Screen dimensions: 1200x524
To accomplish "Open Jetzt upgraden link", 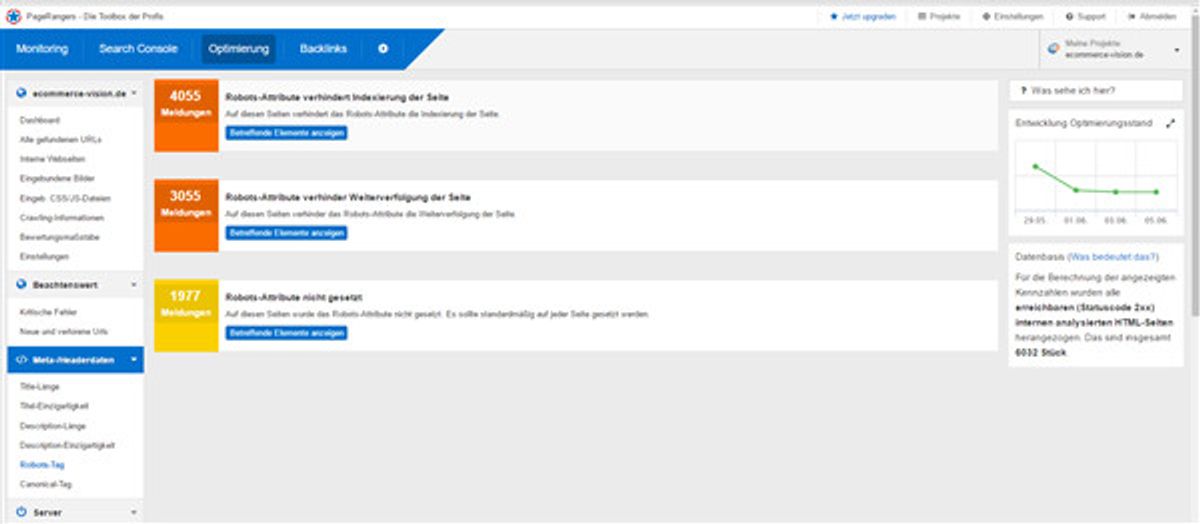I will [x=870, y=17].
